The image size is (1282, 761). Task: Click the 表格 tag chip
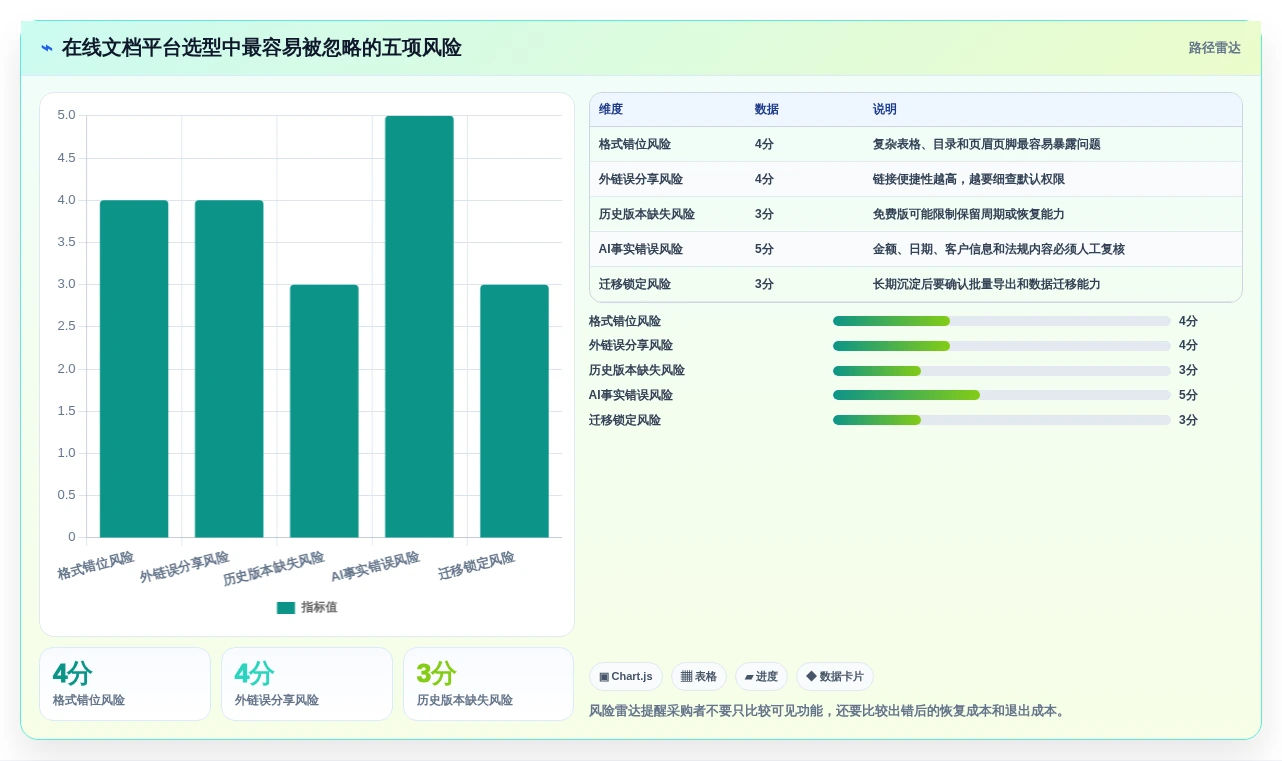[699, 677]
